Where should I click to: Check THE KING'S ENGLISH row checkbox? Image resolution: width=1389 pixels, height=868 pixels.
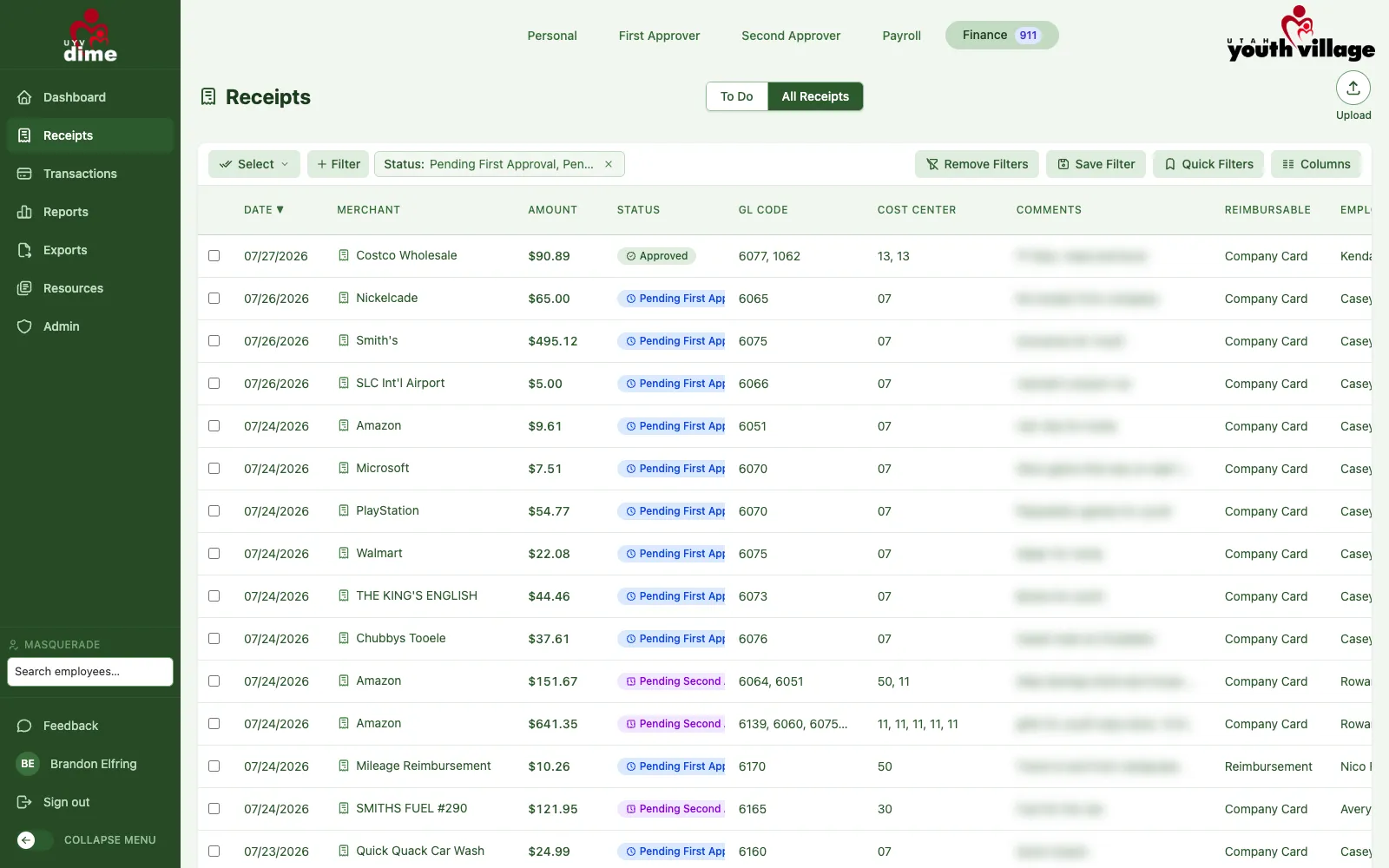pyautogui.click(x=214, y=596)
